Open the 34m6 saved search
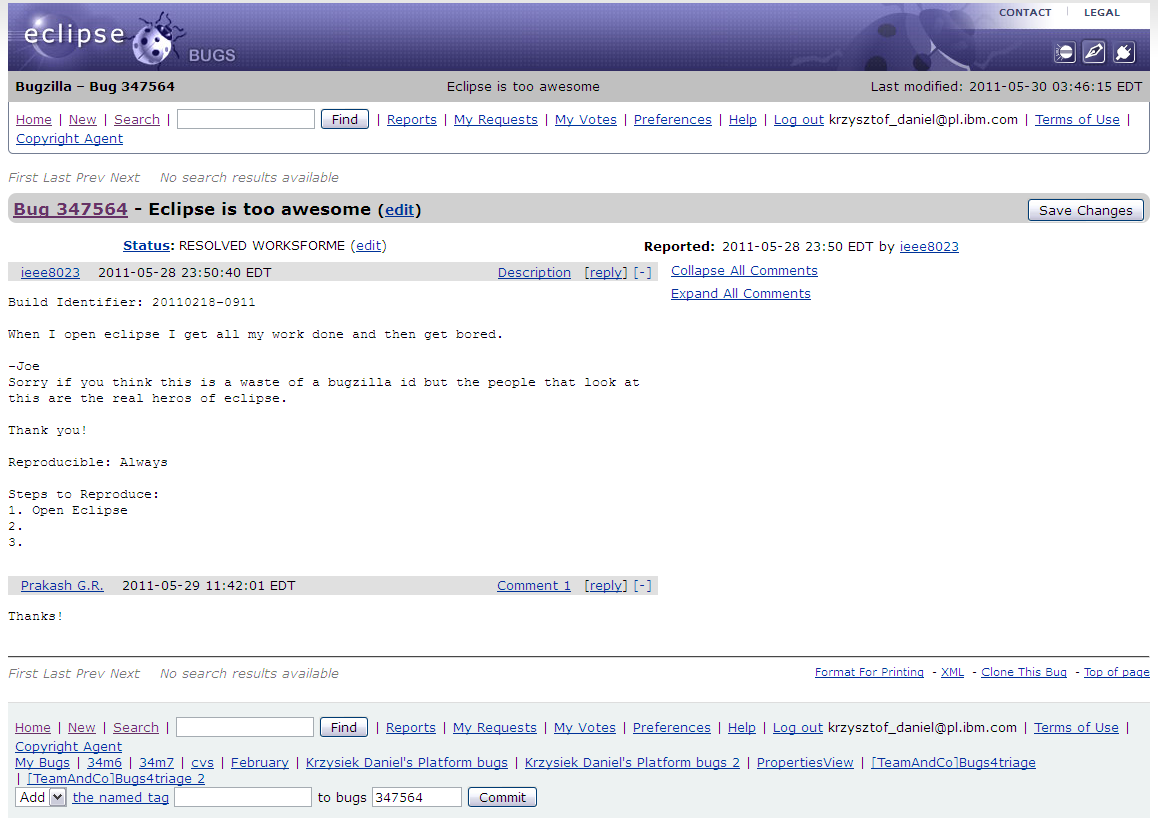Screen dimensions: 1158x820 (104, 763)
